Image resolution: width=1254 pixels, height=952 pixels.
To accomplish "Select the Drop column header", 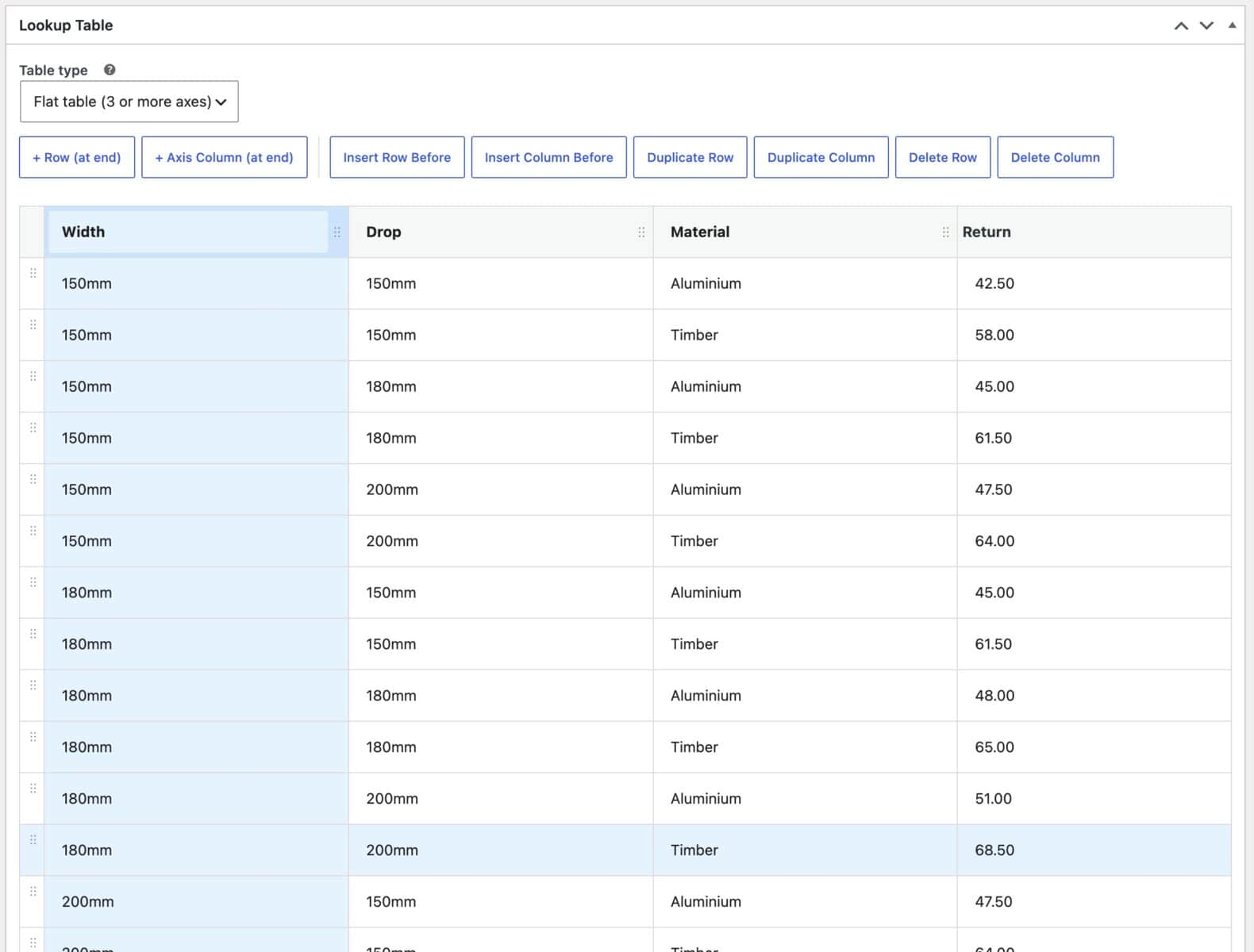I will (x=501, y=232).
